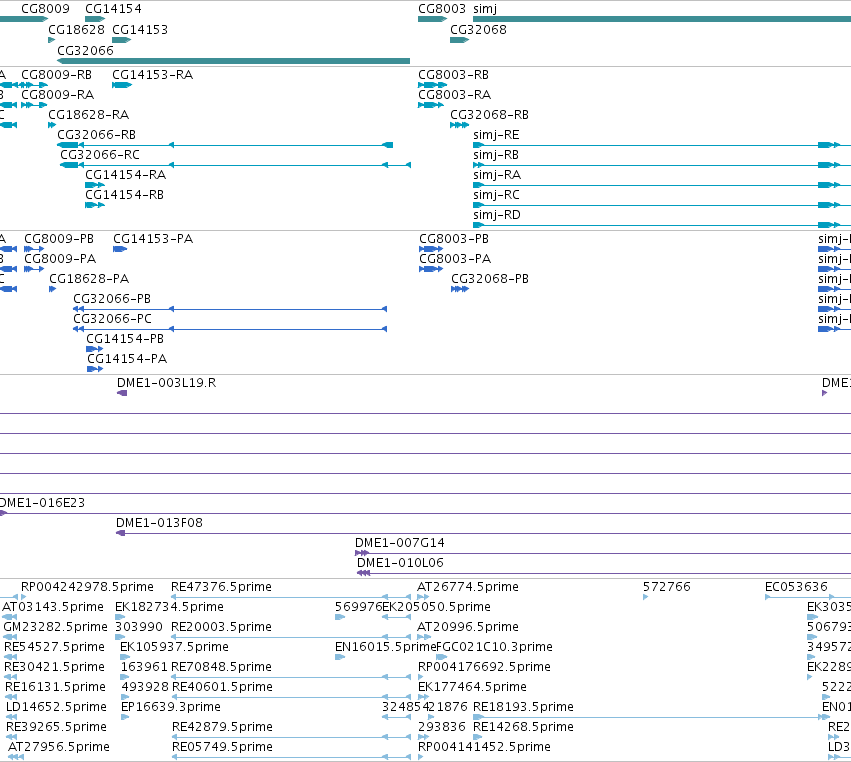Select transcript CG8003-RA
Viewport: 851px width, 762px height.
[454, 94]
